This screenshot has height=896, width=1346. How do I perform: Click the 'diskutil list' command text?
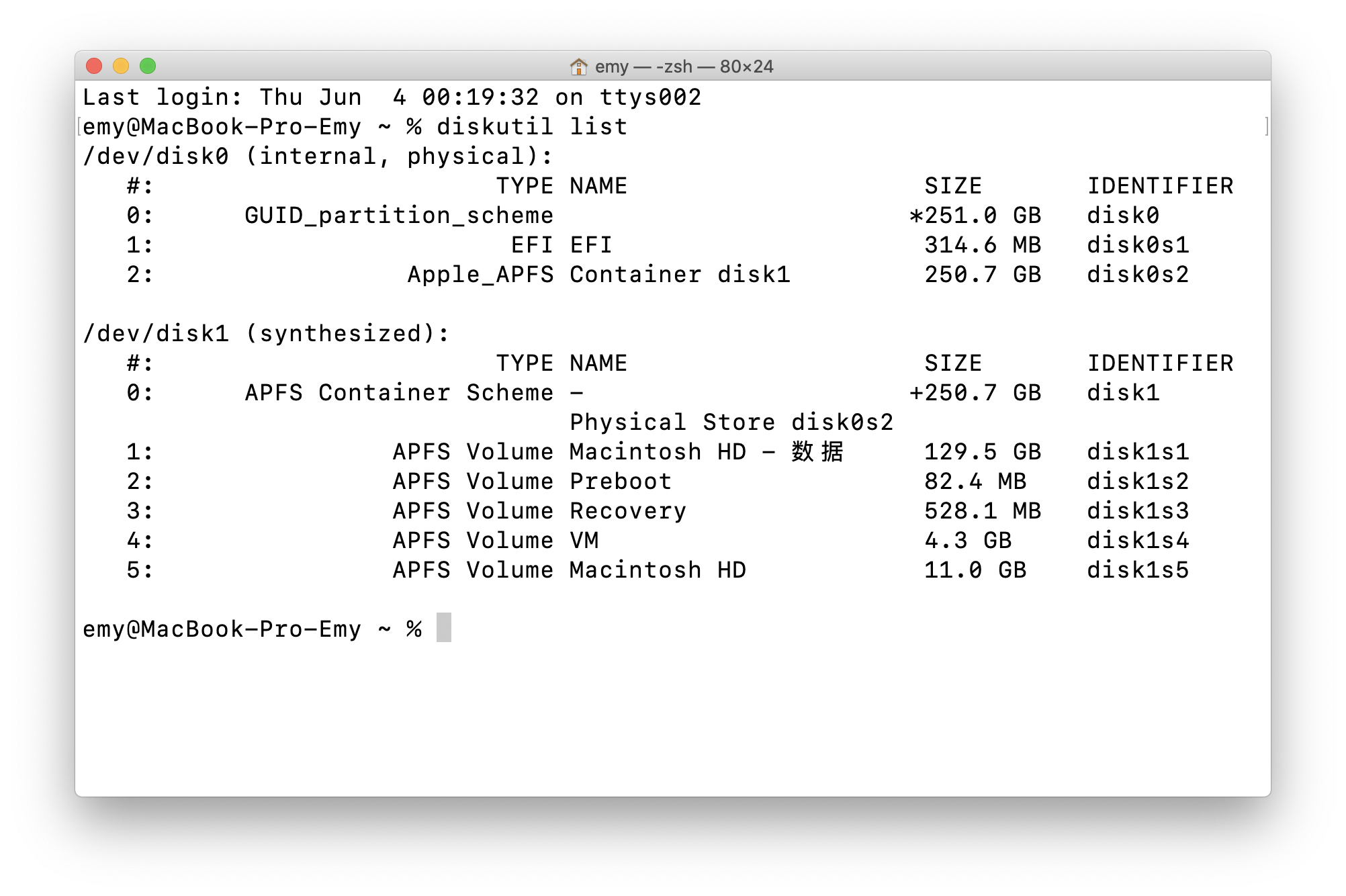point(531,126)
